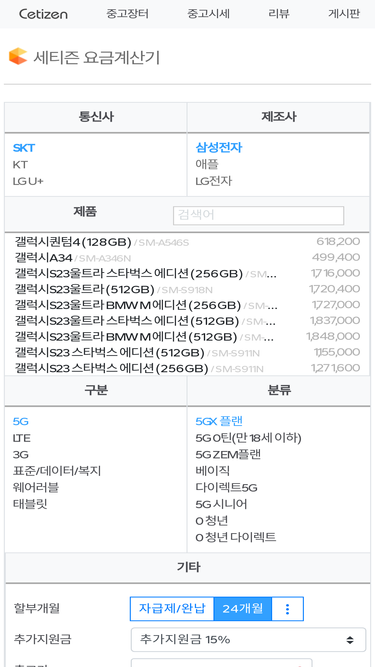
Task: Select 갤럭시A34 from product list
Action: (43, 258)
